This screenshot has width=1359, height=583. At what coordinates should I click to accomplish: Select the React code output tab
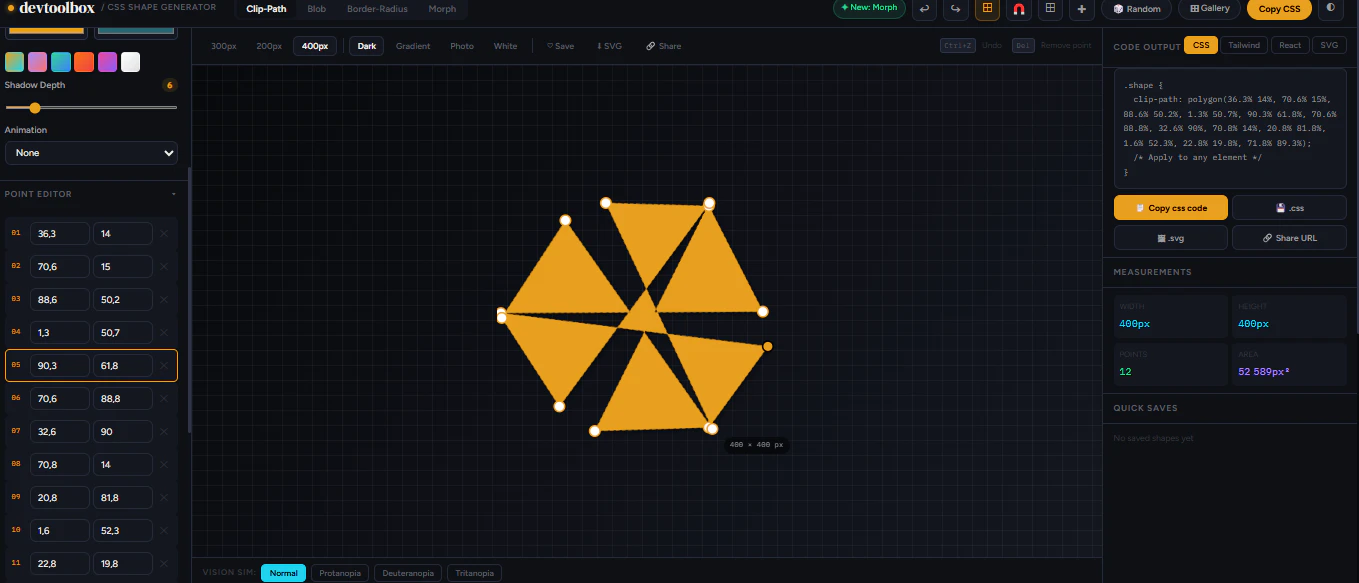click(1290, 45)
